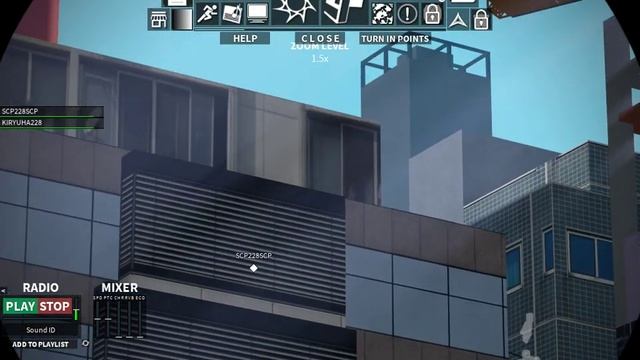Screen dimensions: 640x360
Task: Start radio with the PLAY button
Action: (20, 306)
